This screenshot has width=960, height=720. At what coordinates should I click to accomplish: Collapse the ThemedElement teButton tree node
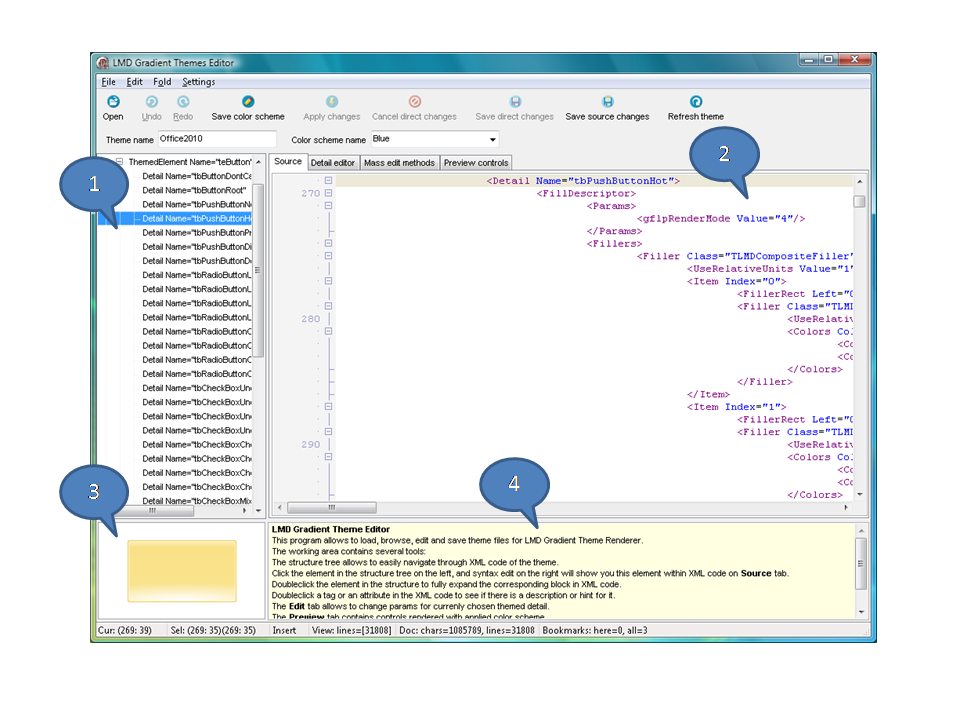[119, 162]
